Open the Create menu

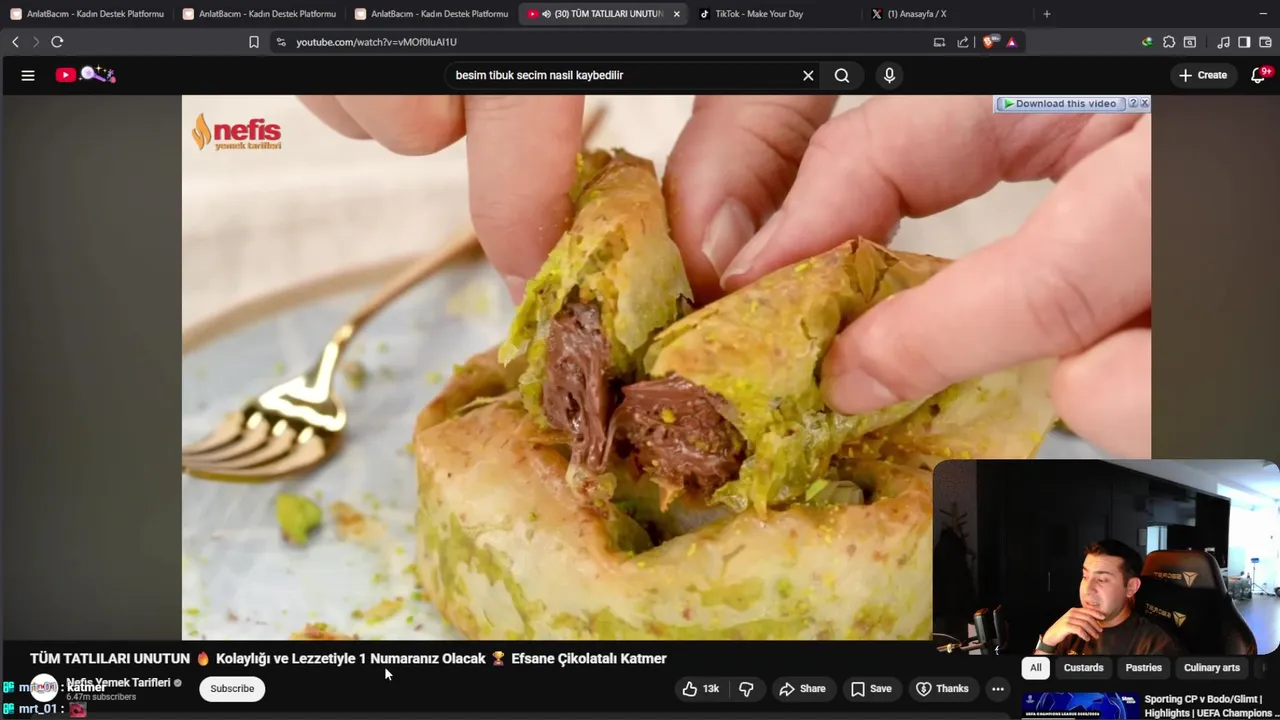pos(1203,75)
